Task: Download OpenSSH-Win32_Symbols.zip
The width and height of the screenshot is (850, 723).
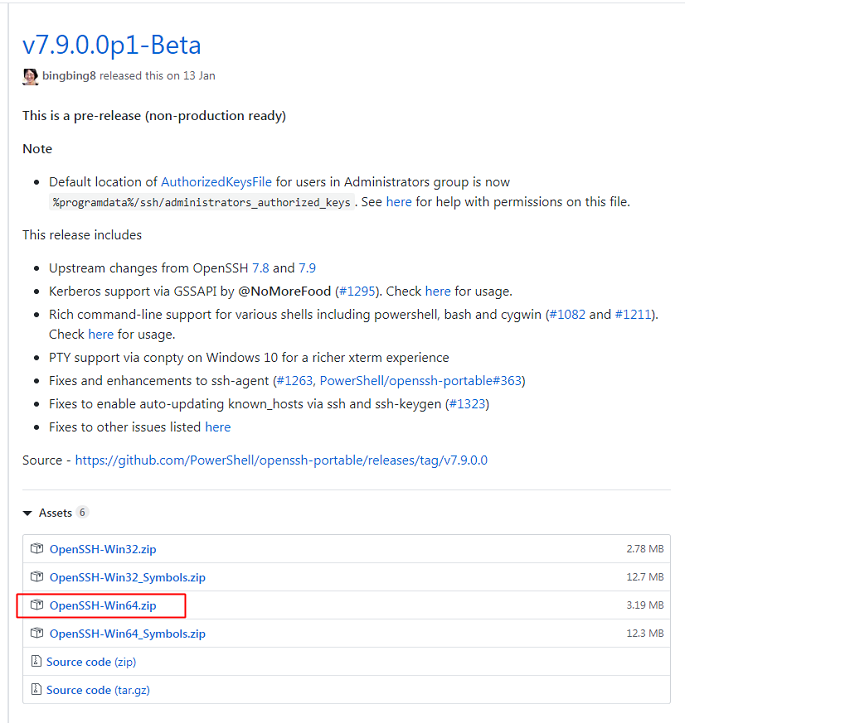Action: pos(127,577)
